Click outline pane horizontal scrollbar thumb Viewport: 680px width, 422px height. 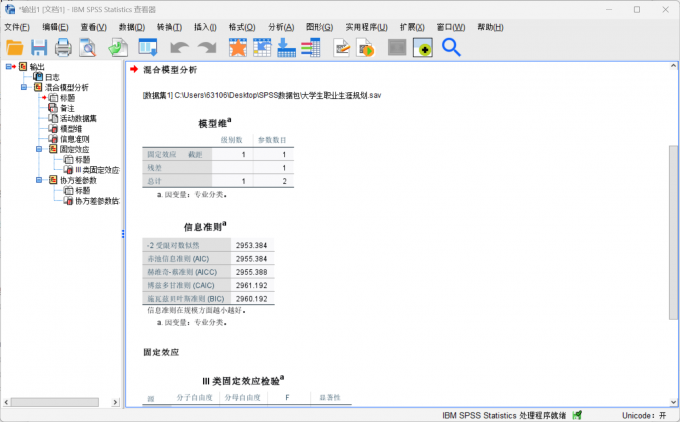tap(55, 402)
